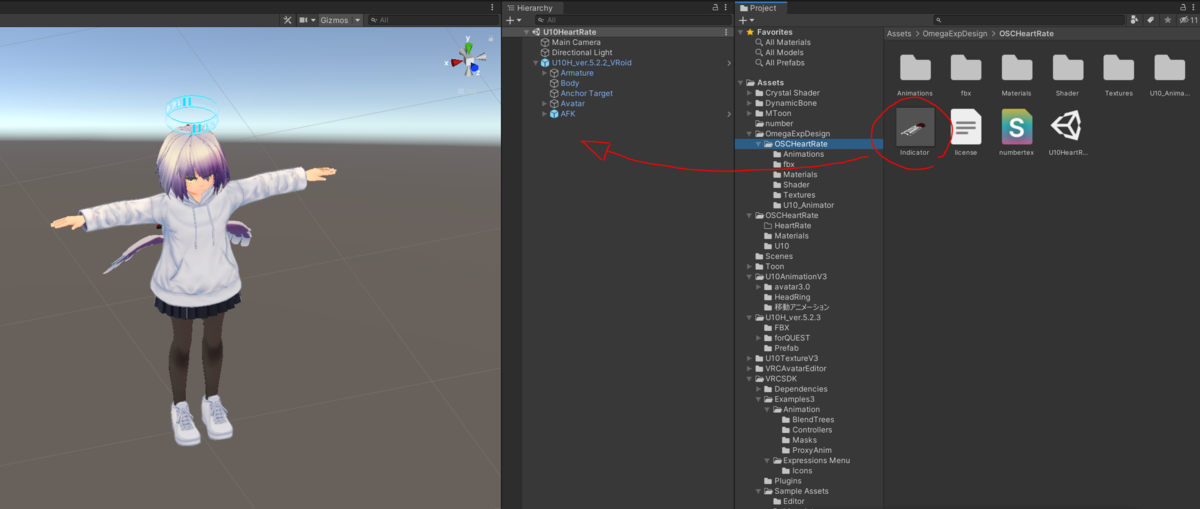Switch to the Project tab
This screenshot has height=509, width=1200.
point(759,7)
